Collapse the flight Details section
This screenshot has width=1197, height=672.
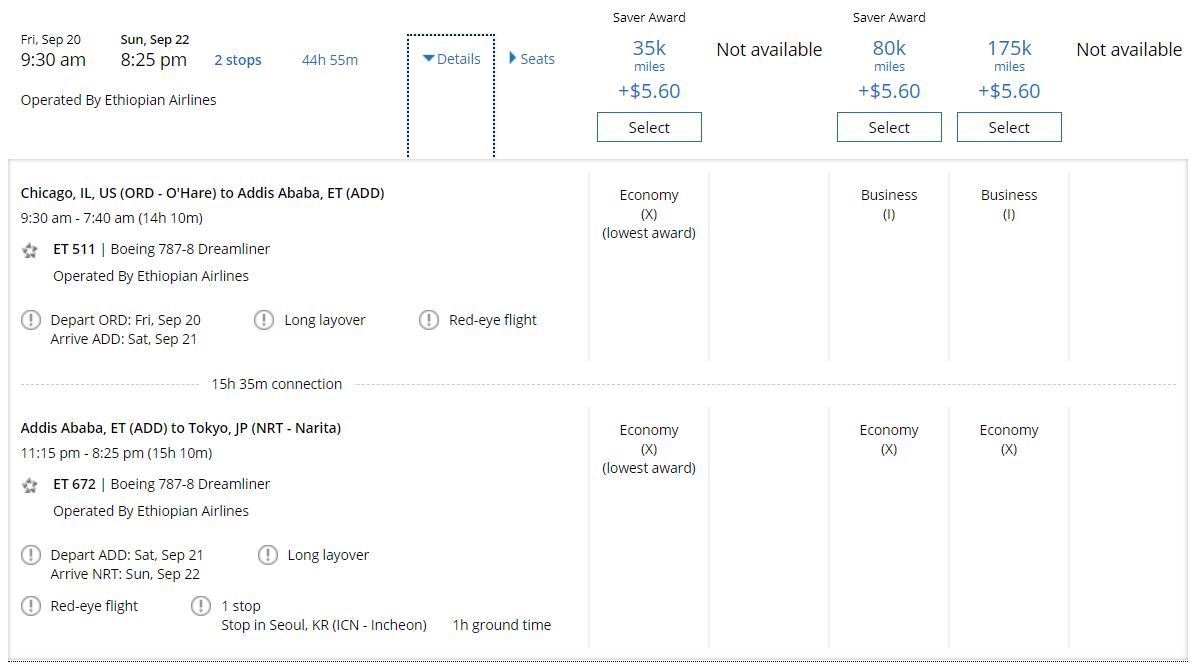[451, 59]
